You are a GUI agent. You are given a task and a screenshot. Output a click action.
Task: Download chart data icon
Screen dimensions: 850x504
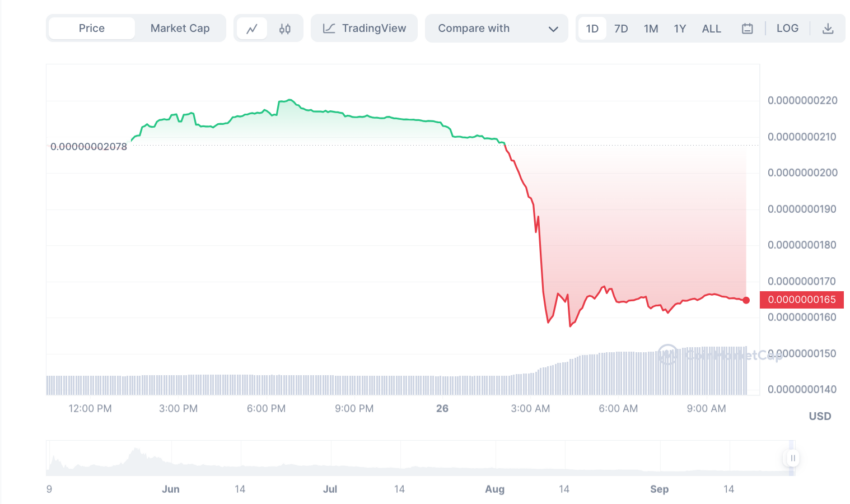coord(828,29)
